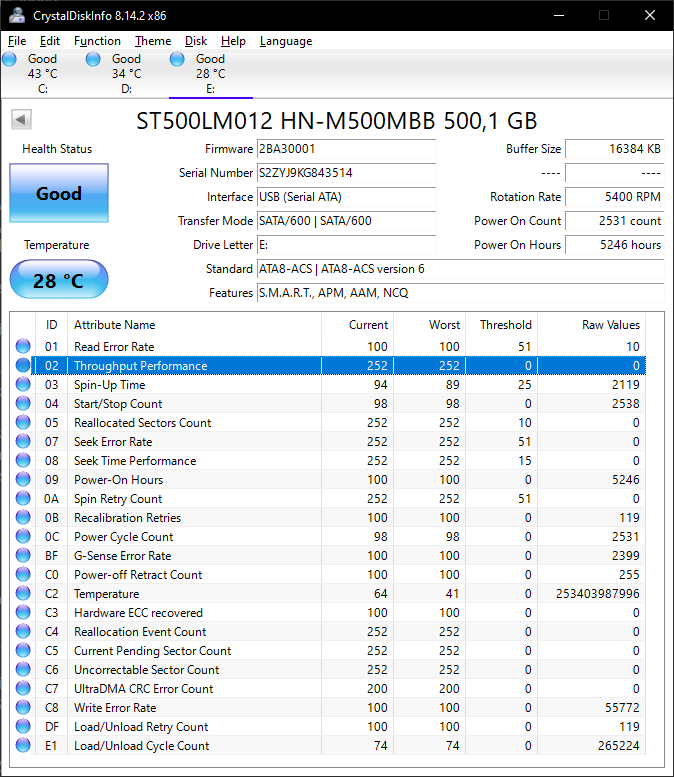
Task: Click the Interface field USB (Serial ATA)
Action: coord(346,197)
